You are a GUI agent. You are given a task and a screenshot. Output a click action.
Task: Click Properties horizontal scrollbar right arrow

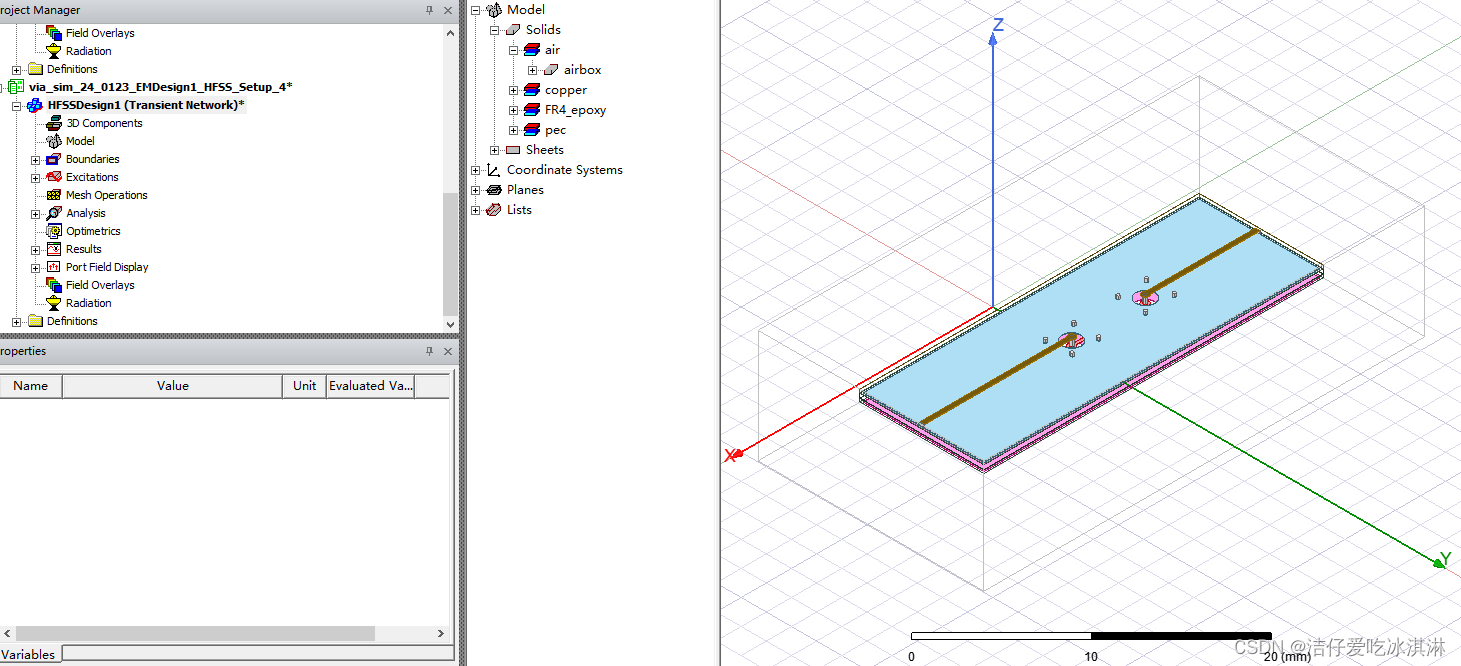tap(441, 633)
